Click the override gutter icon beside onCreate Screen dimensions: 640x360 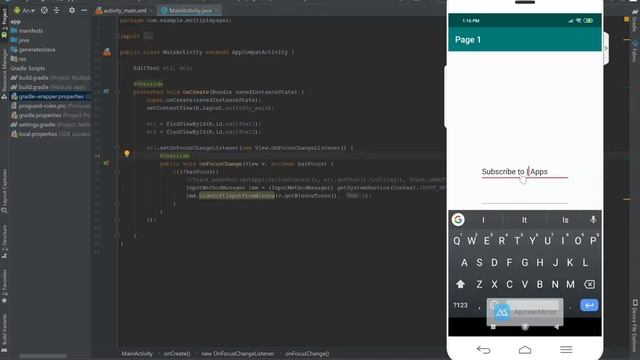tap(106, 92)
